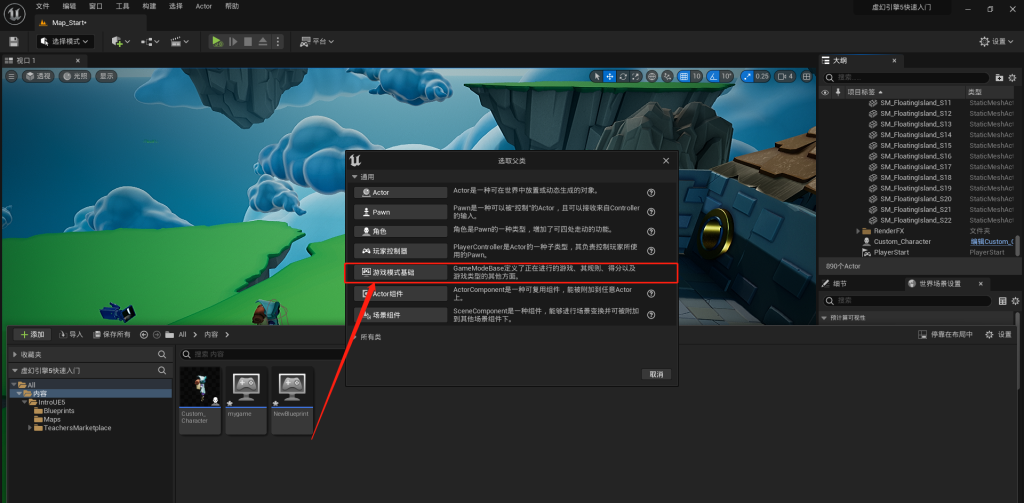The image size is (1024, 503).
Task: Select Actor as parent class
Action: (x=400, y=193)
